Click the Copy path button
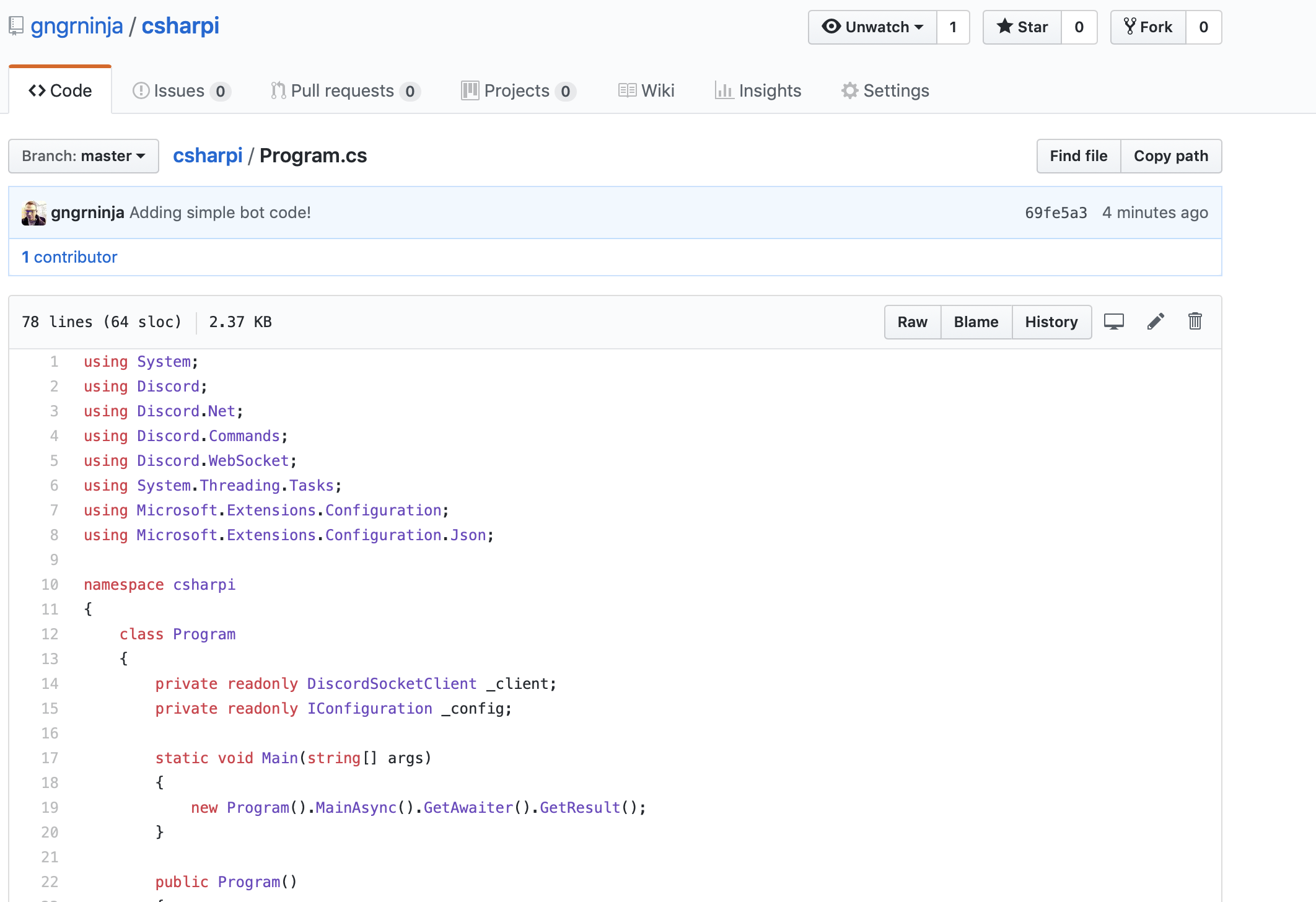The width and height of the screenshot is (1316, 902). [1170, 156]
